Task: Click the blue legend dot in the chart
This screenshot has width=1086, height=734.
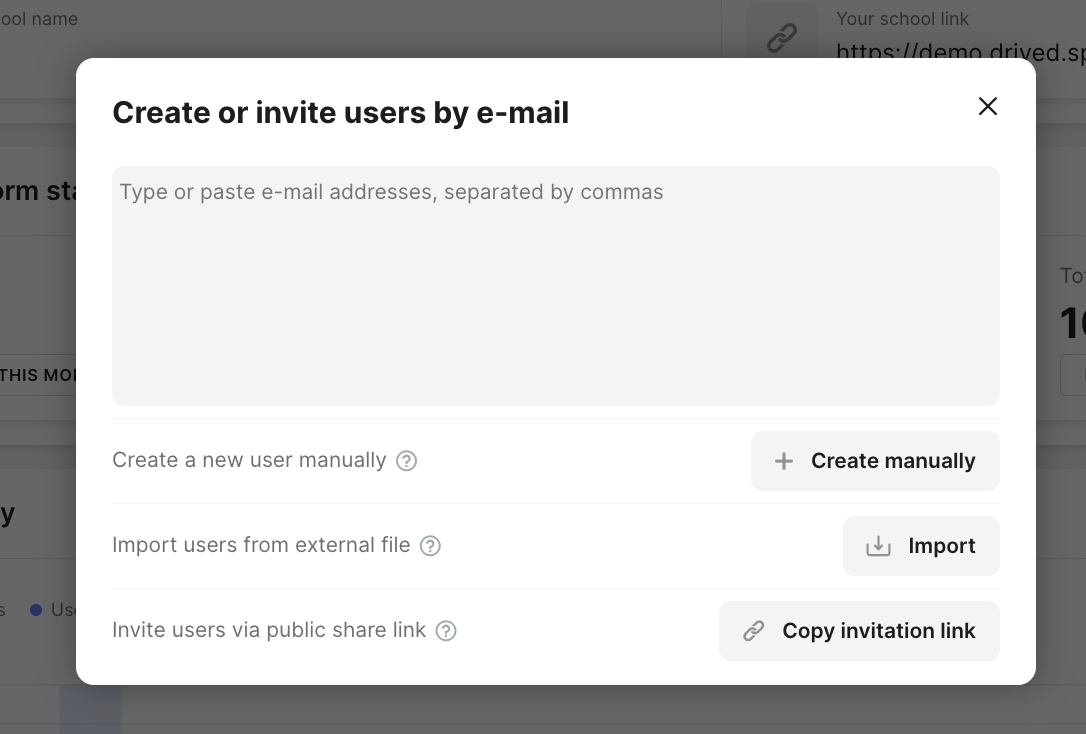Action: 36,609
